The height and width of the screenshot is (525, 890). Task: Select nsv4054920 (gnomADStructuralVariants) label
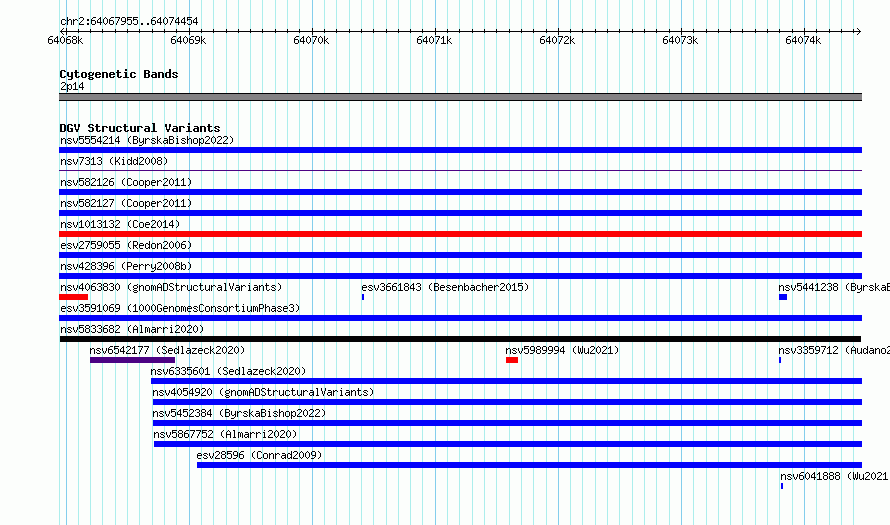[263, 392]
